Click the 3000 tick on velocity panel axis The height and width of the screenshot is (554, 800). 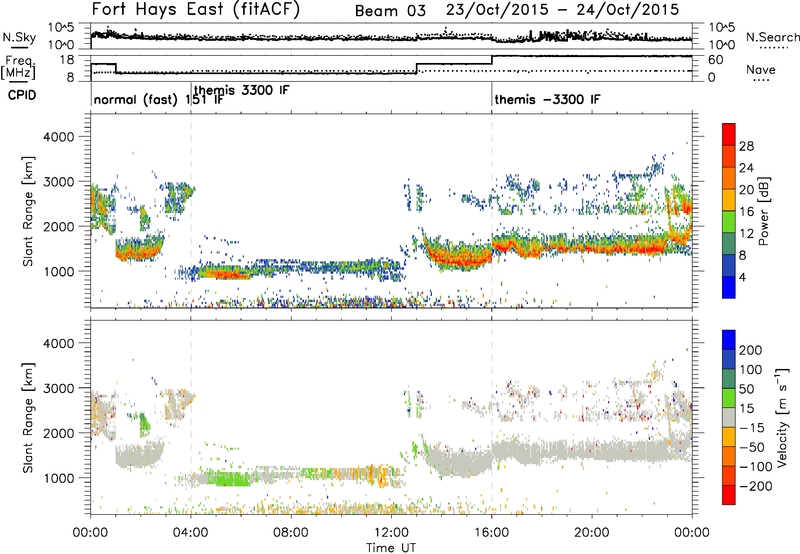(x=58, y=388)
